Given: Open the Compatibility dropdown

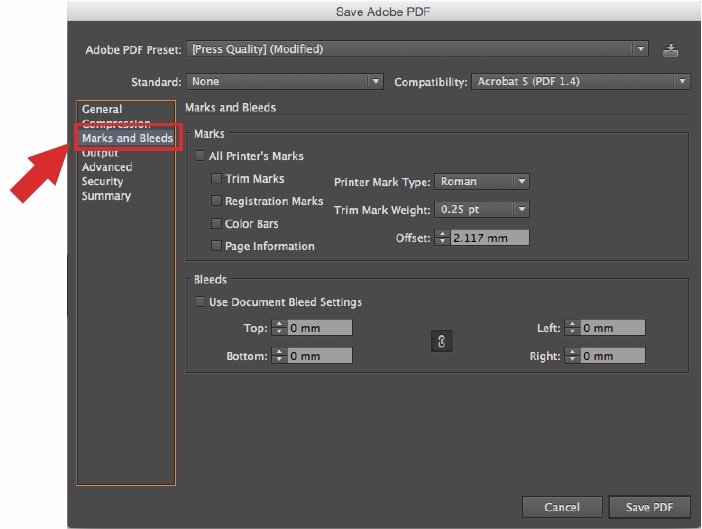Looking at the screenshot, I should coord(580,82).
